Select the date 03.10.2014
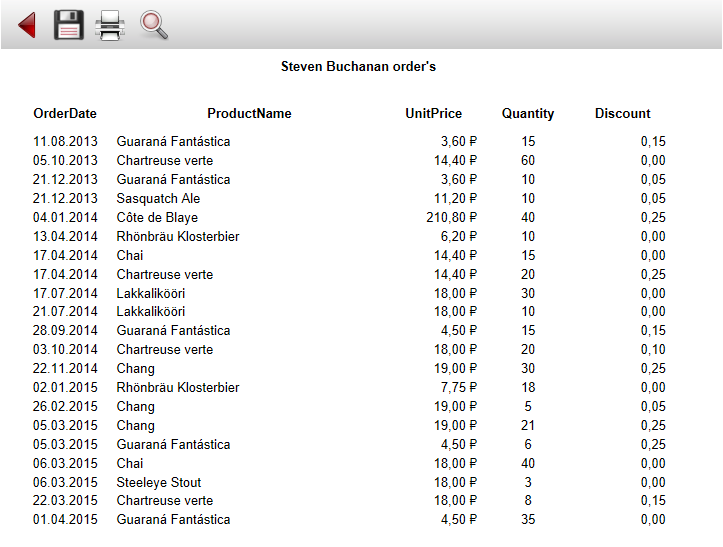723x547 pixels. click(65, 350)
